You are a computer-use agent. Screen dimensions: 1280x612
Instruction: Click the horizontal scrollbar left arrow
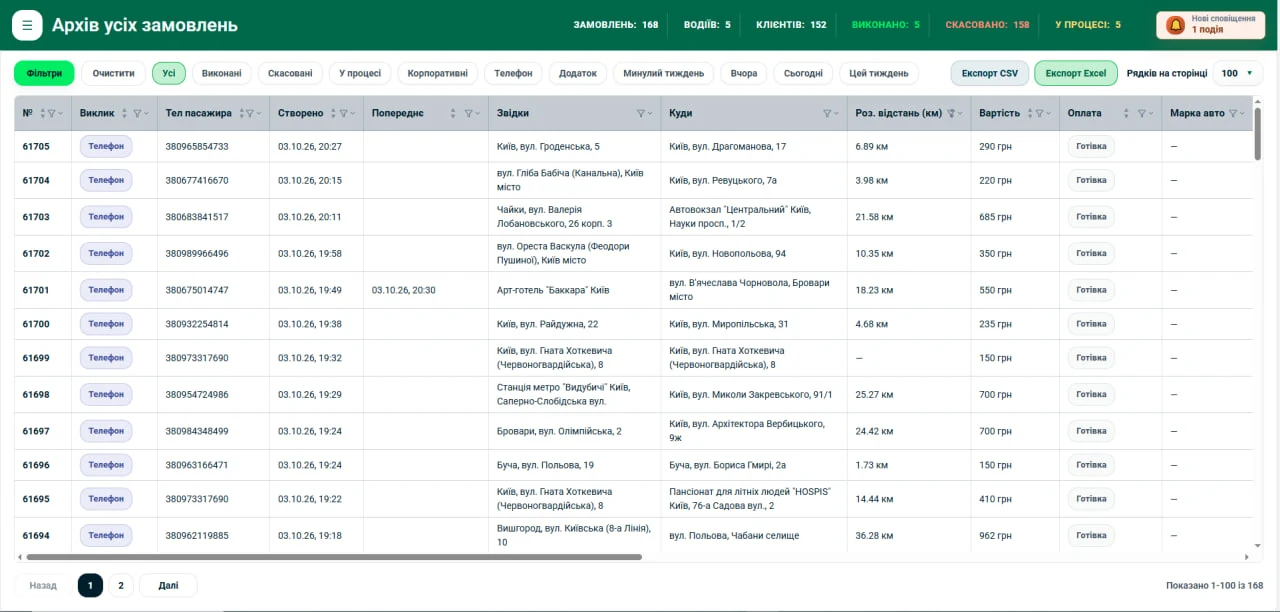coord(19,557)
